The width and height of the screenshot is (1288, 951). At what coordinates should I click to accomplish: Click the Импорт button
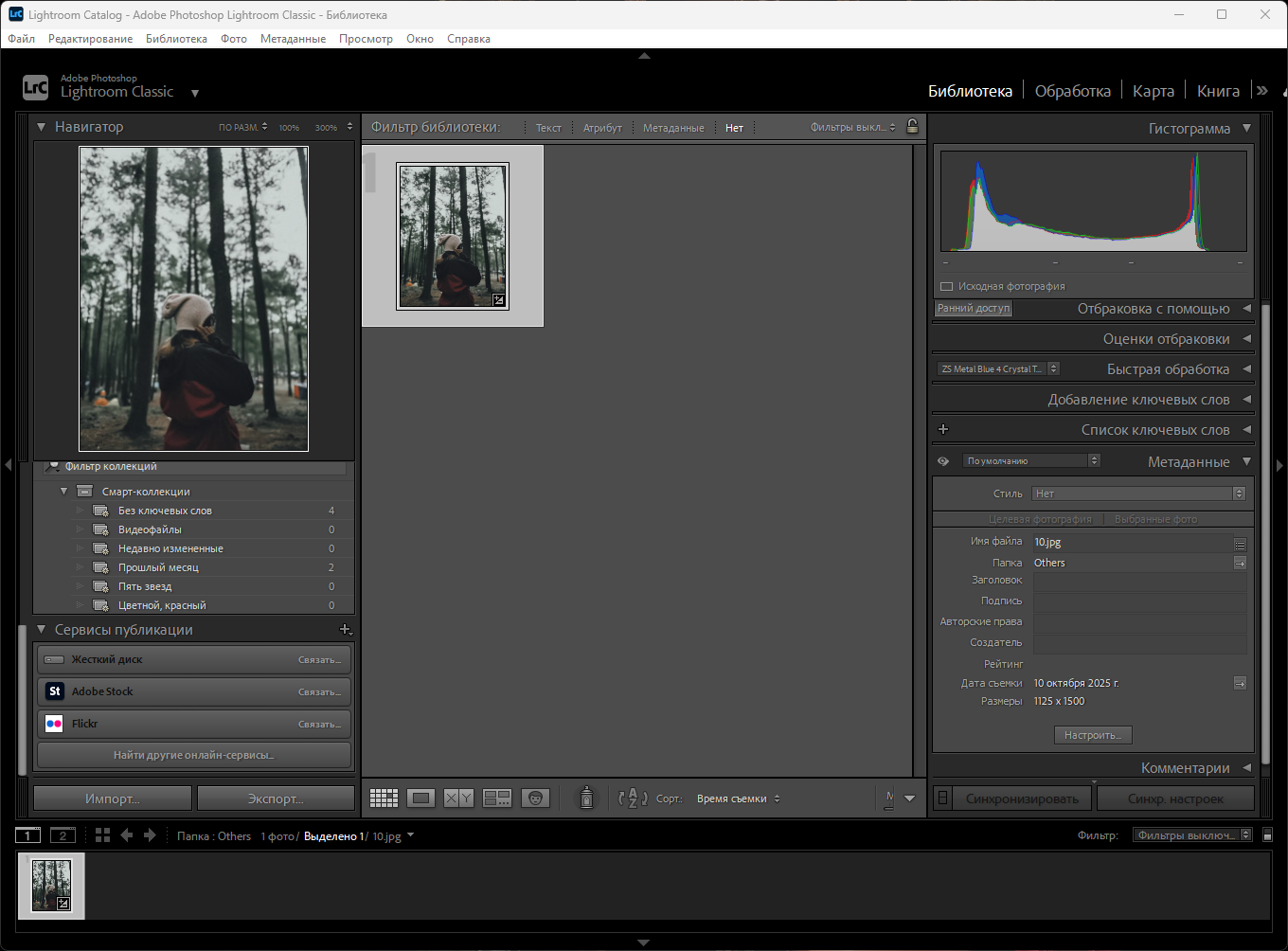pyautogui.click(x=112, y=798)
